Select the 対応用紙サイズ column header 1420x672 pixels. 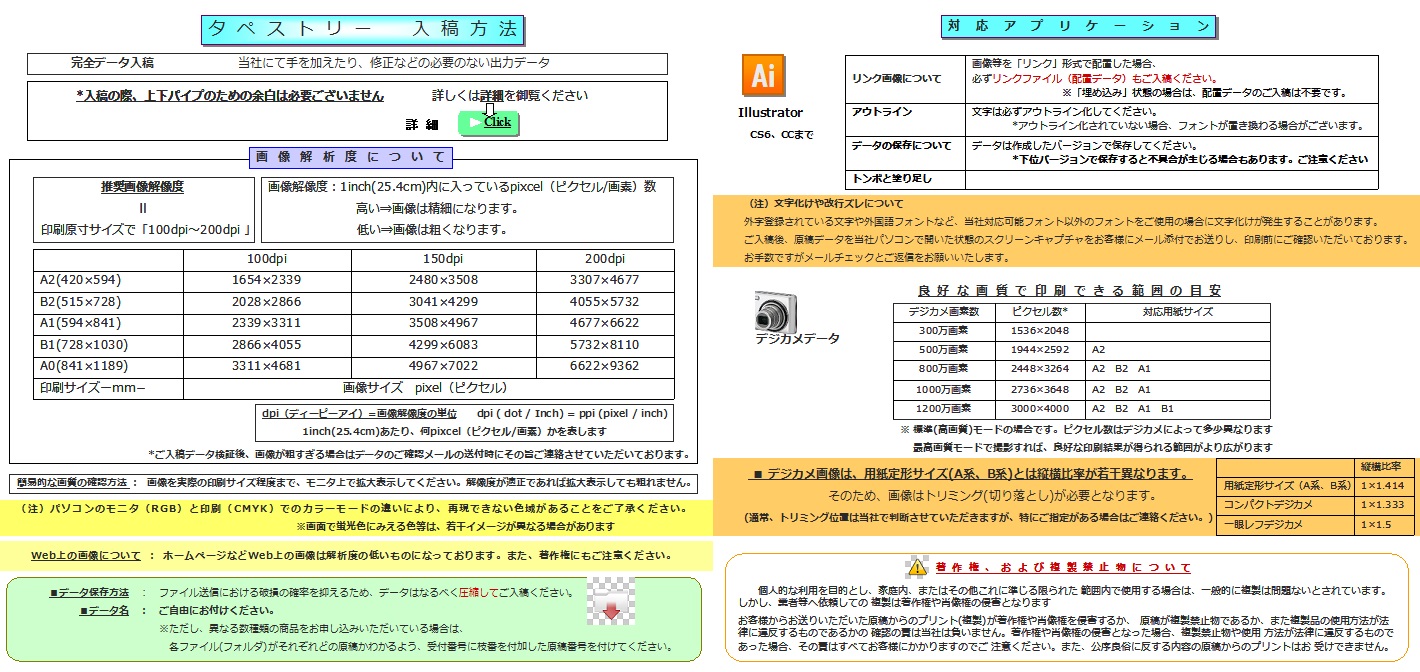point(1177,313)
